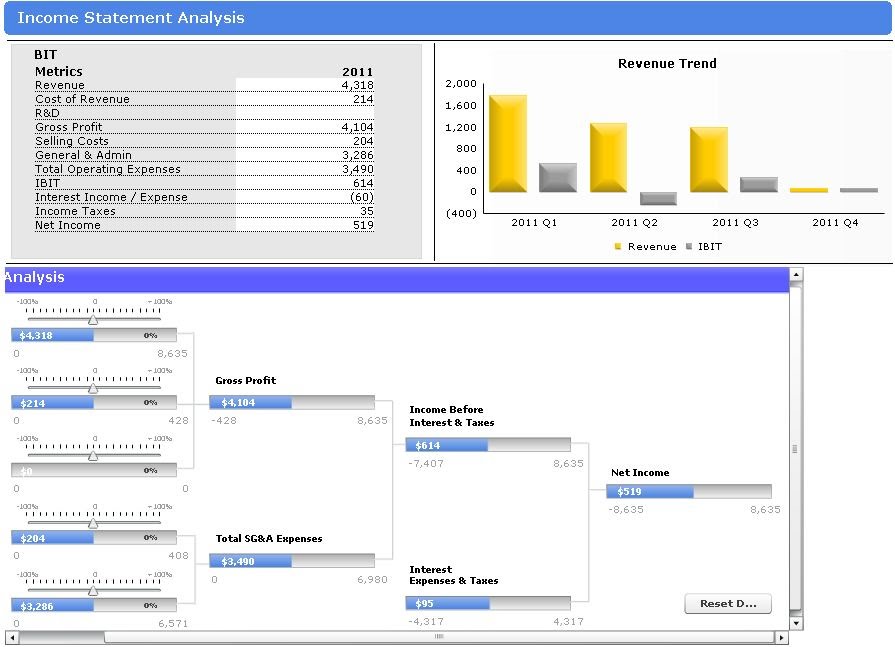The width and height of the screenshot is (895, 647).
Task: Click the Net Income row in metrics table
Action: point(204,225)
